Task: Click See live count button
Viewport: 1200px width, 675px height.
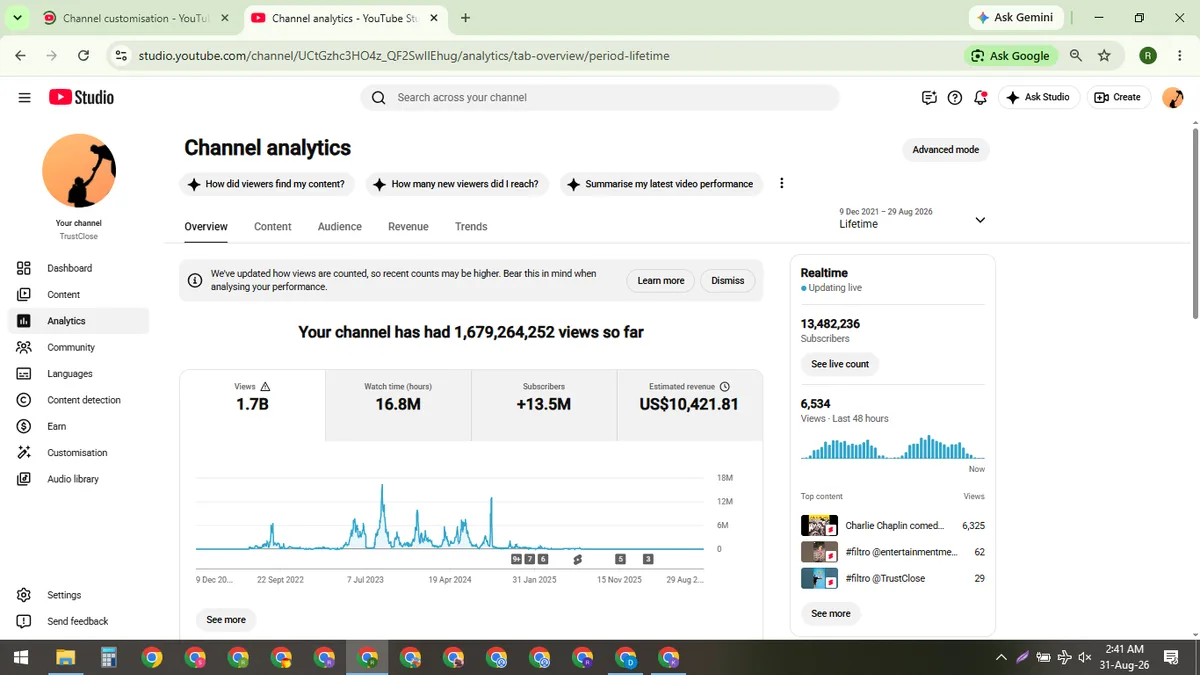Action: 840,364
